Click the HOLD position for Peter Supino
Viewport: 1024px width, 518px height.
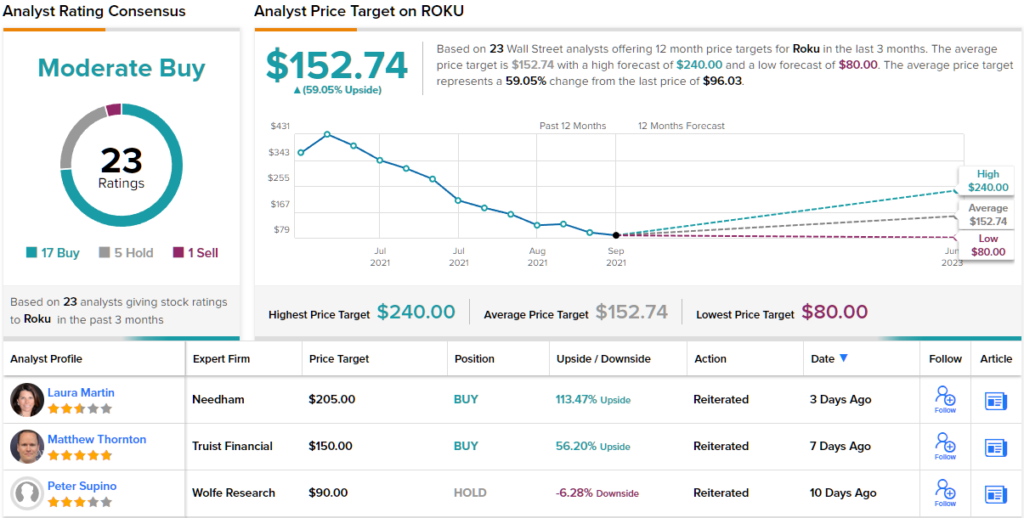[x=470, y=493]
